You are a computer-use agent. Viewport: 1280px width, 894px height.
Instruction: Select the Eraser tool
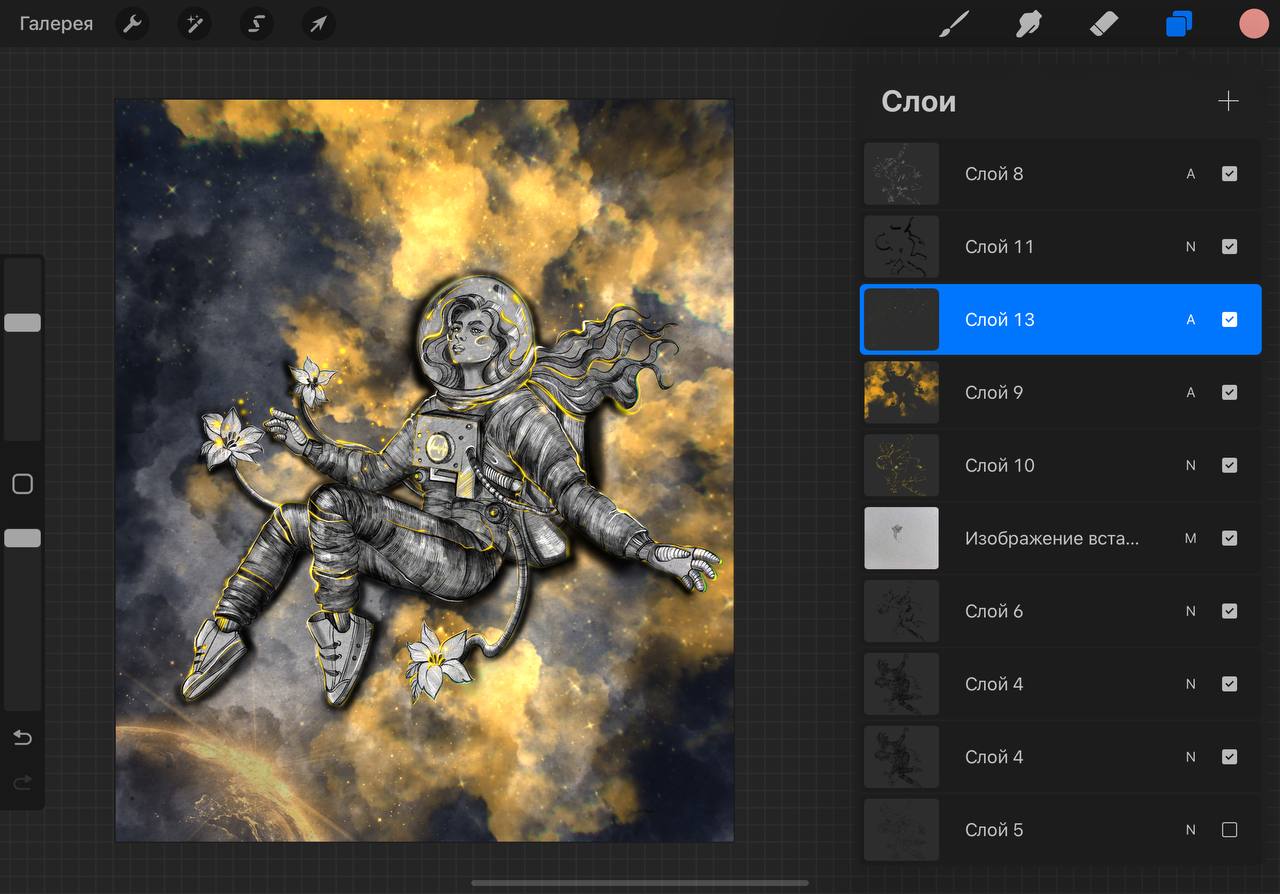point(1102,24)
